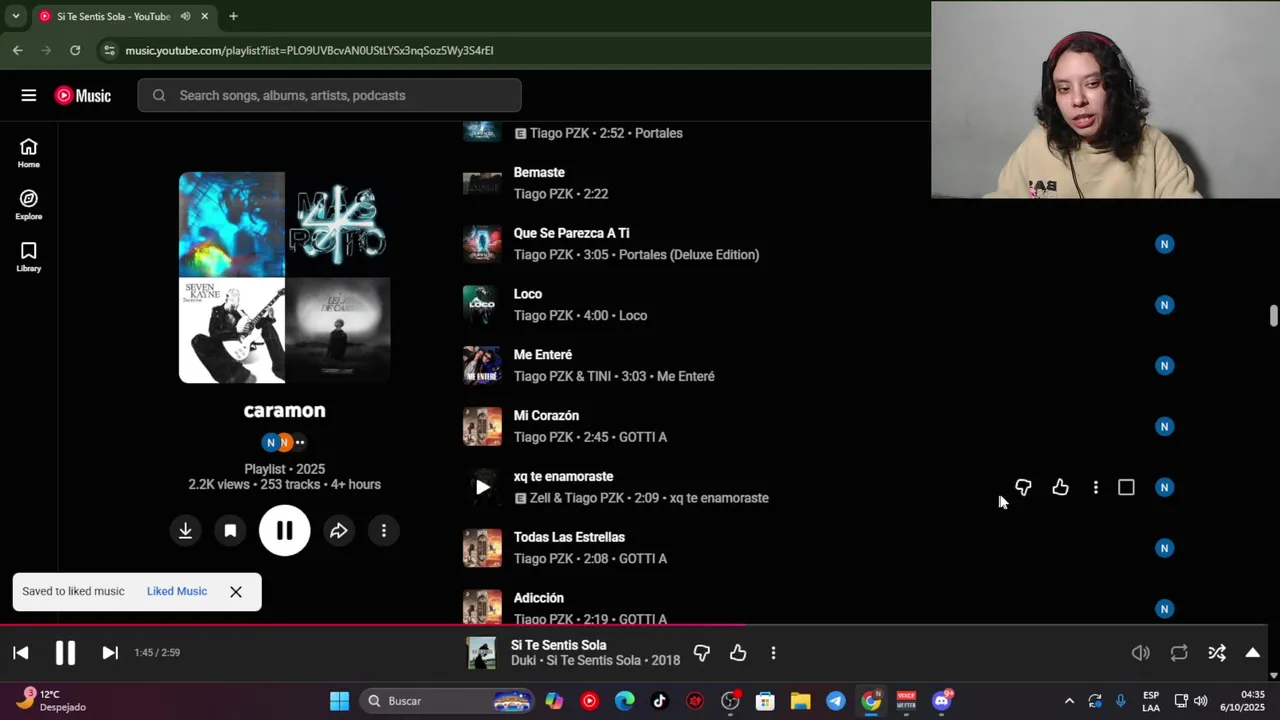Open GOTTI A album link on Mi Corazón row
Screen dimensions: 1280x720
click(643, 437)
